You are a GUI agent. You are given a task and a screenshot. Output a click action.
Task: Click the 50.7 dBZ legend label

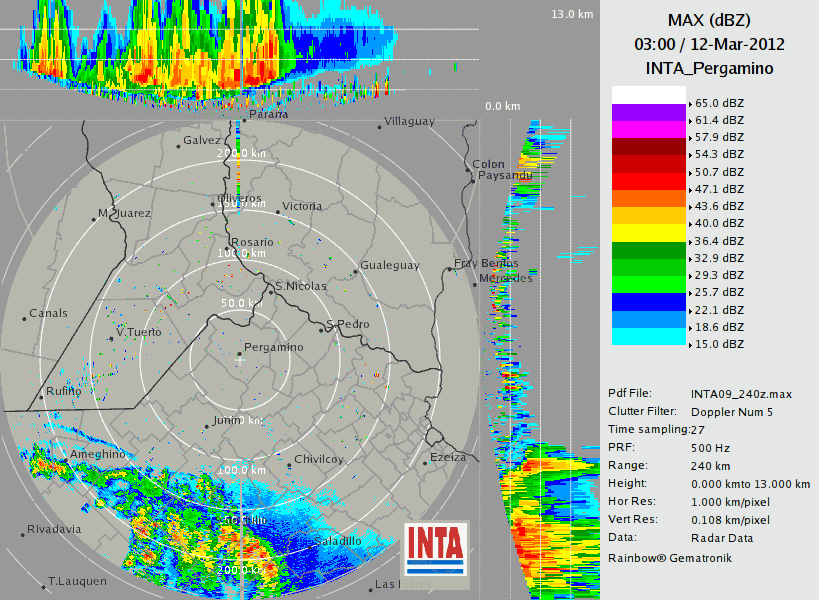[x=719, y=172]
